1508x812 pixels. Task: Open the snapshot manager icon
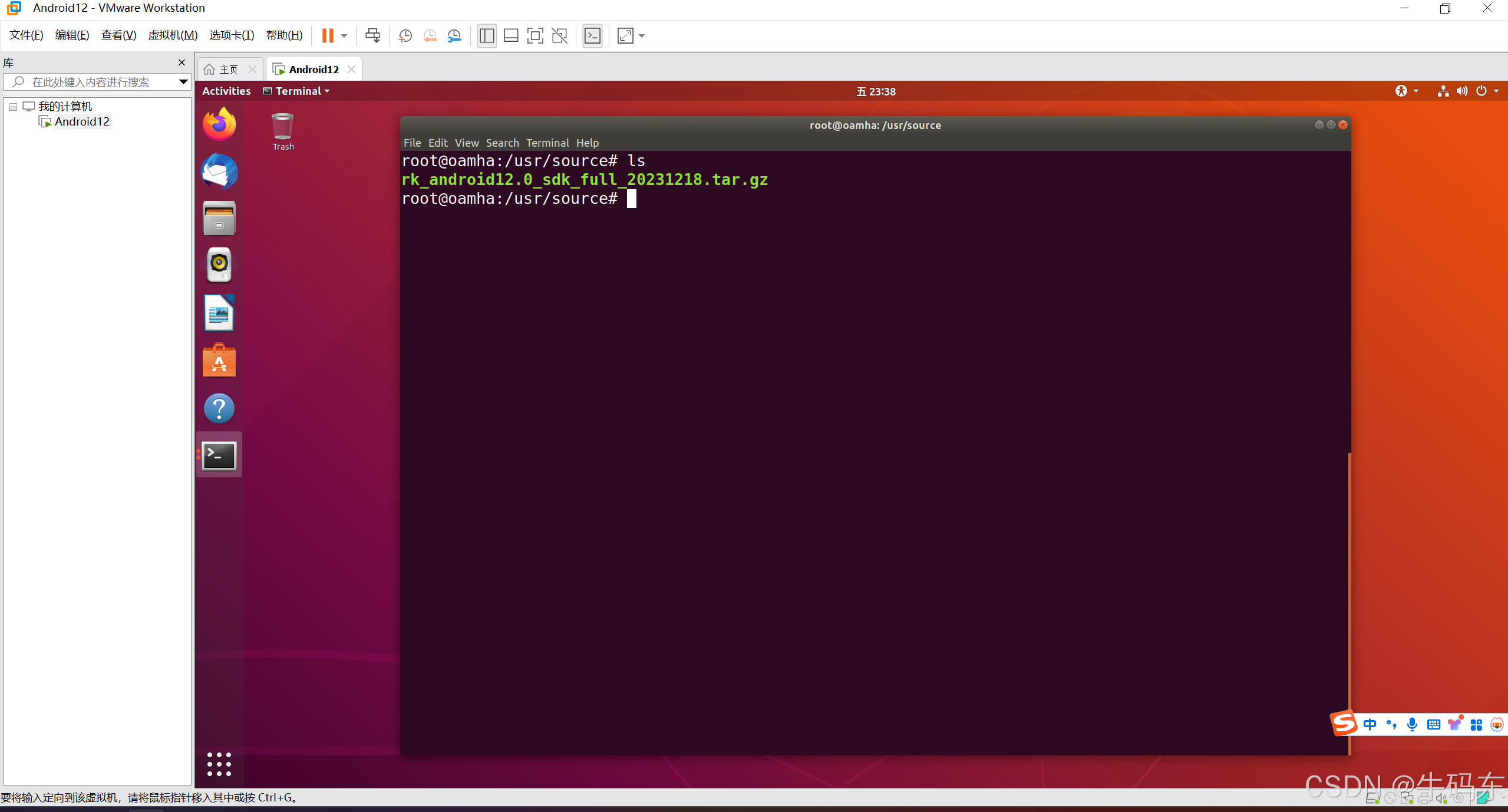[454, 36]
